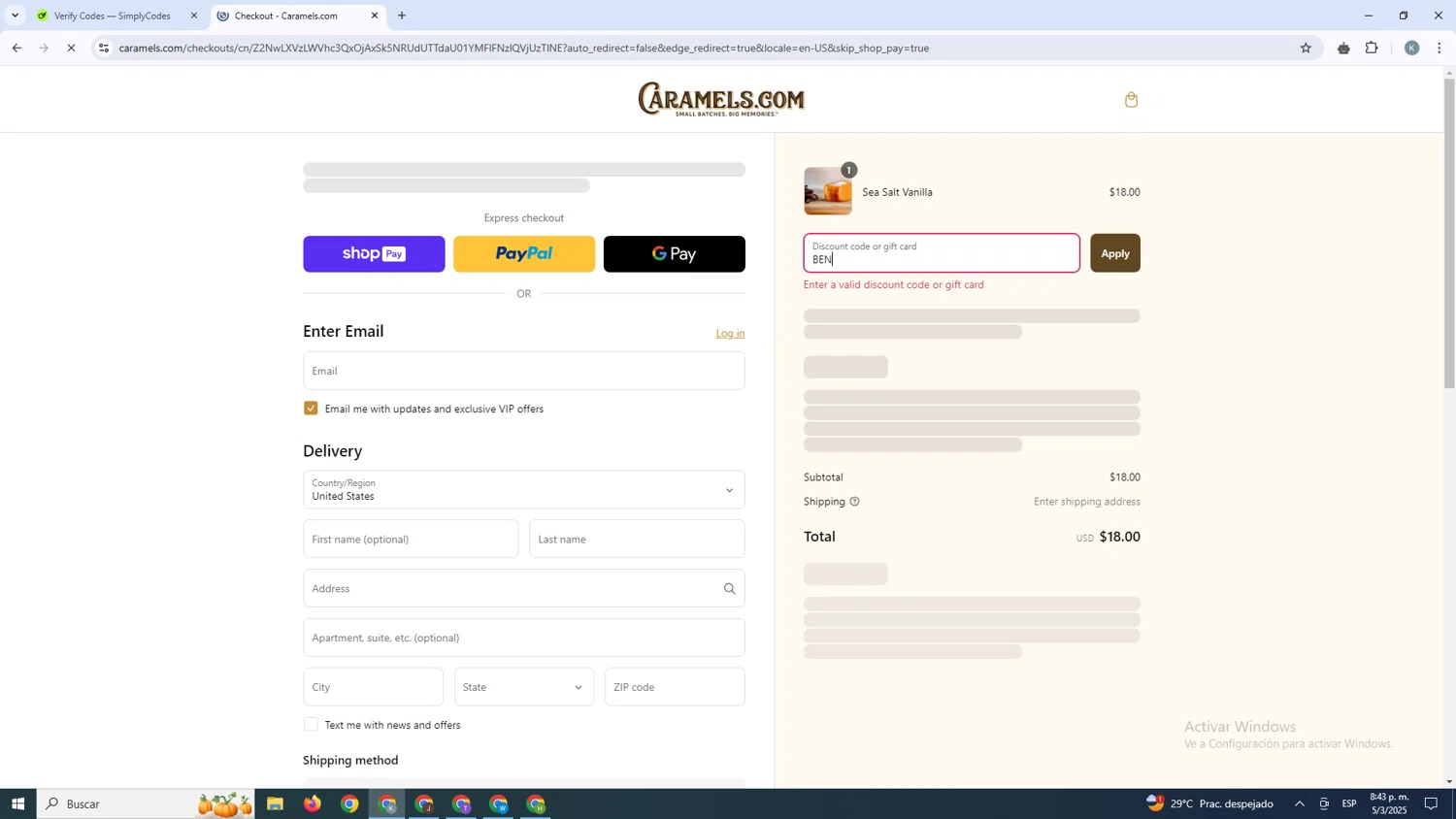This screenshot has height=819, width=1456.
Task: Open the State dropdown
Action: click(523, 687)
